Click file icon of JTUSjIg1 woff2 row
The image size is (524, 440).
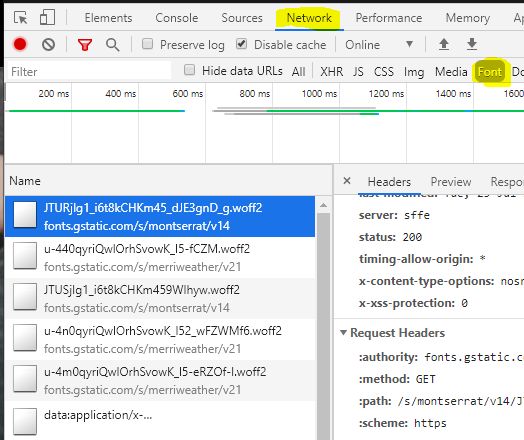point(25,296)
